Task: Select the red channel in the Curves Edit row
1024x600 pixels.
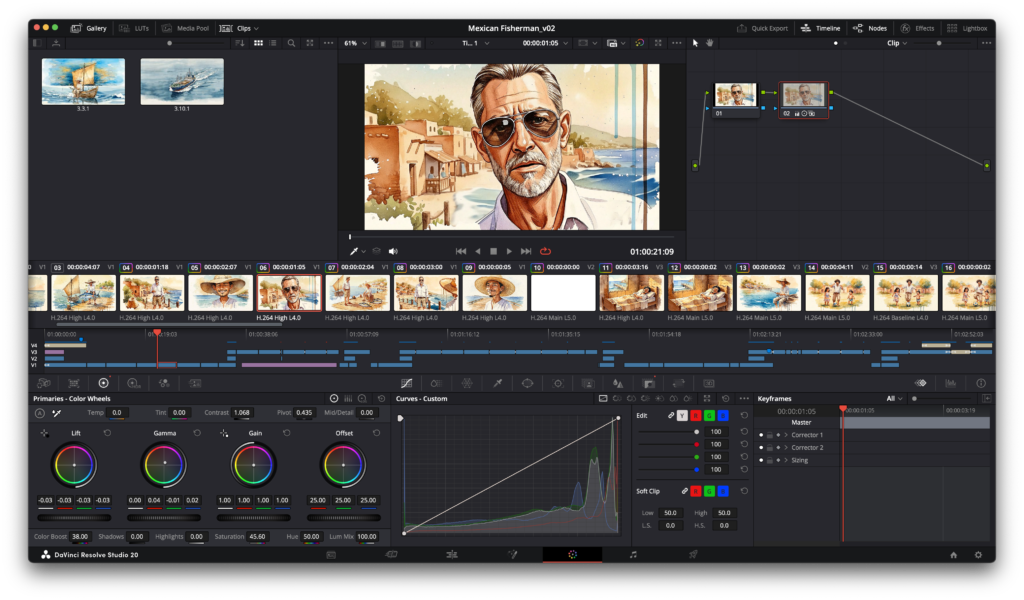Action: (696, 416)
